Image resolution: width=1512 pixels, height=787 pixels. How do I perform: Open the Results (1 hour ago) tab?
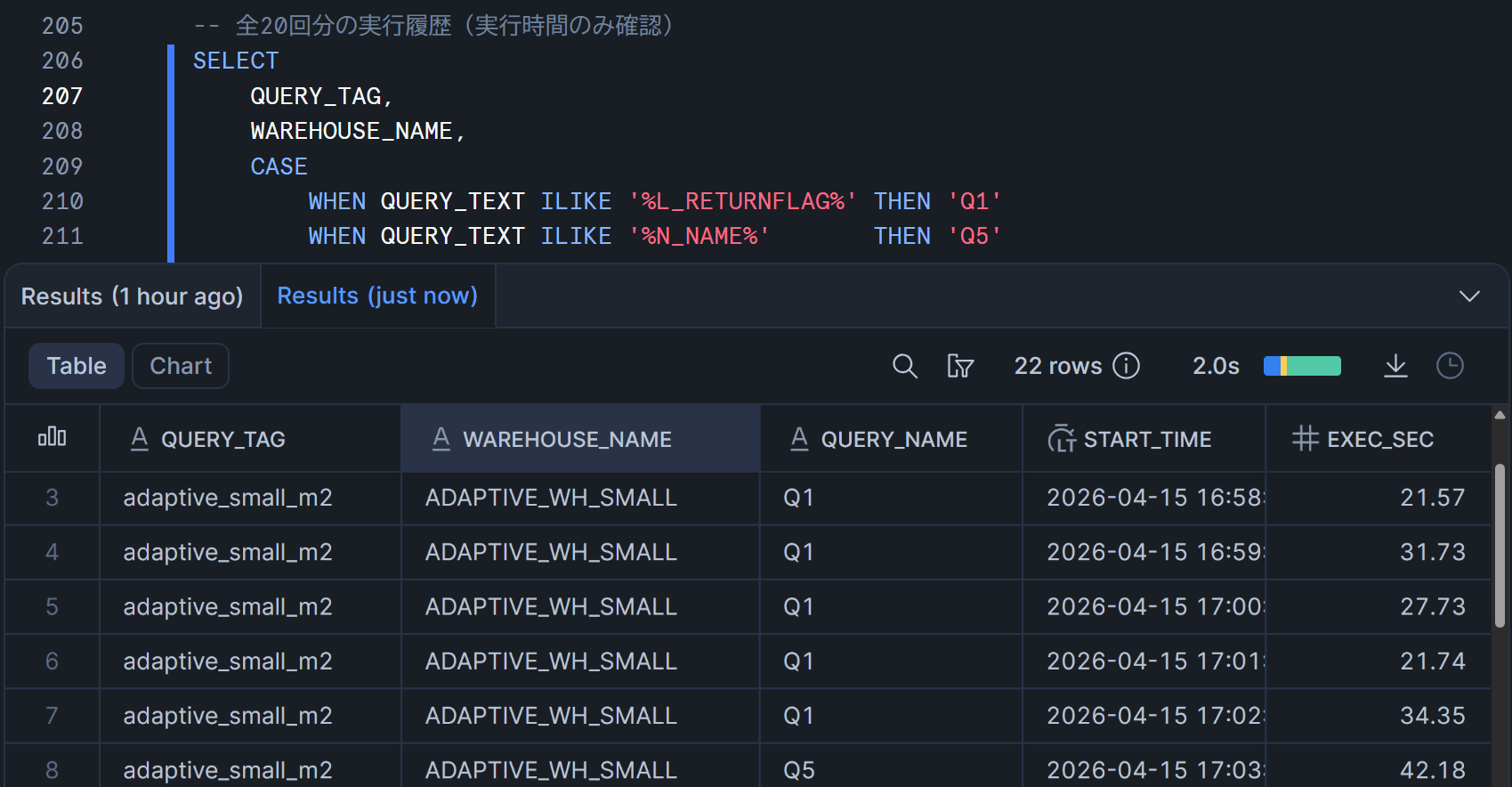point(132,296)
